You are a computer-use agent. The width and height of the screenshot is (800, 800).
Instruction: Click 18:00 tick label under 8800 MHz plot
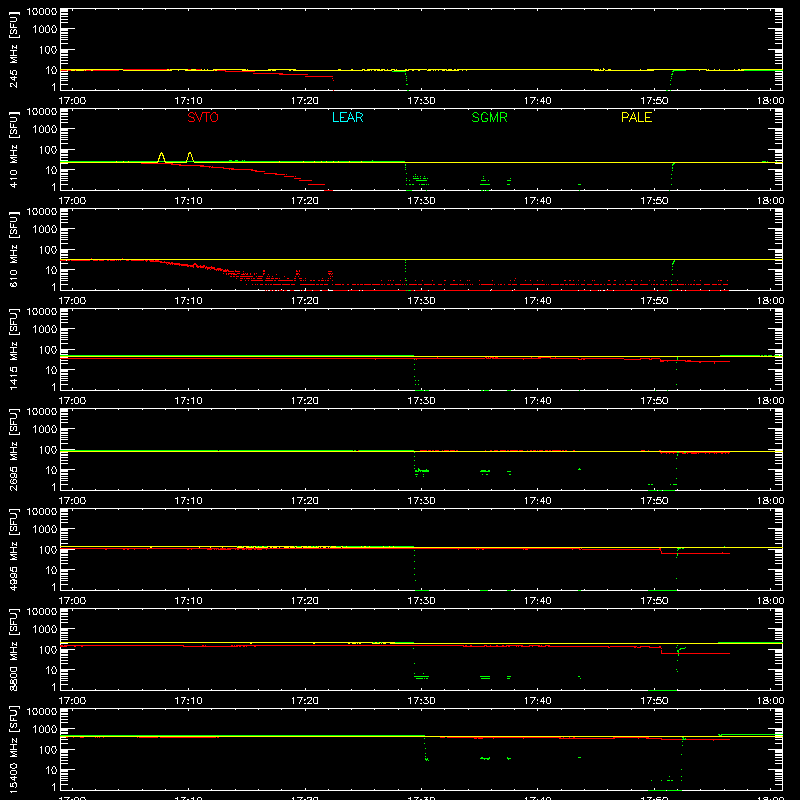[770, 701]
